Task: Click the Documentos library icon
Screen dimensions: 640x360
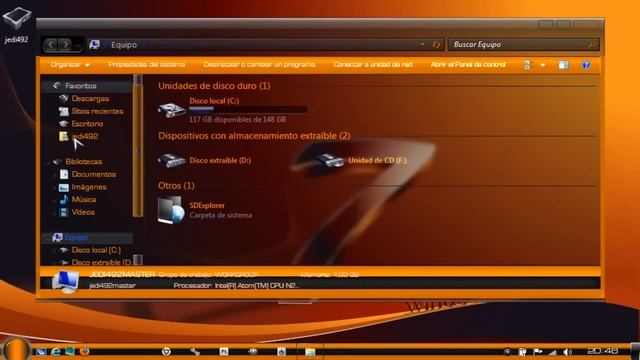Action: point(64,174)
